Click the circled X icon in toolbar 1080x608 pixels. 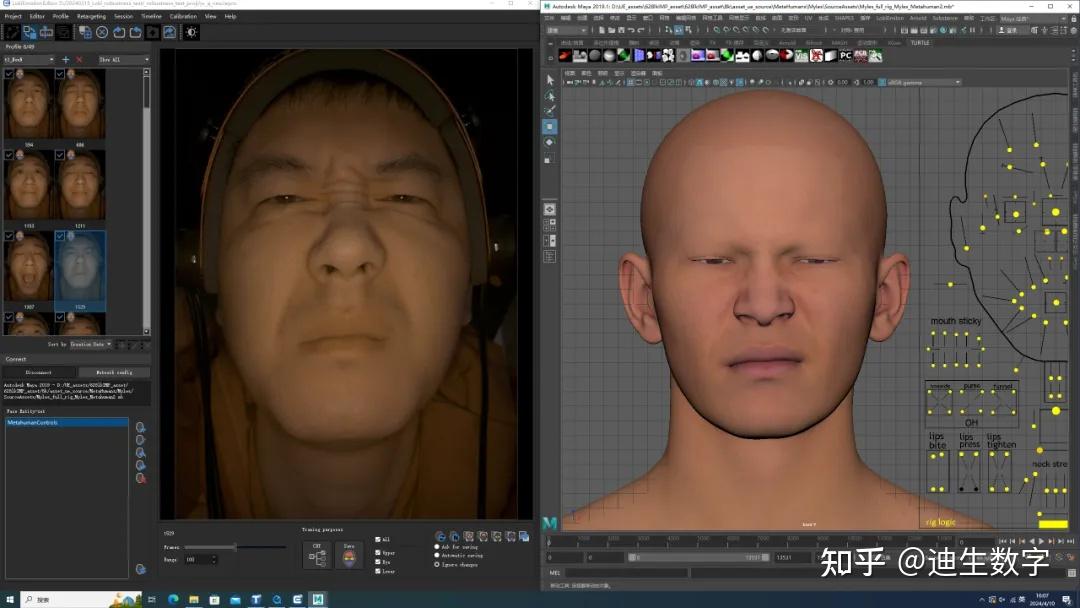point(101,32)
